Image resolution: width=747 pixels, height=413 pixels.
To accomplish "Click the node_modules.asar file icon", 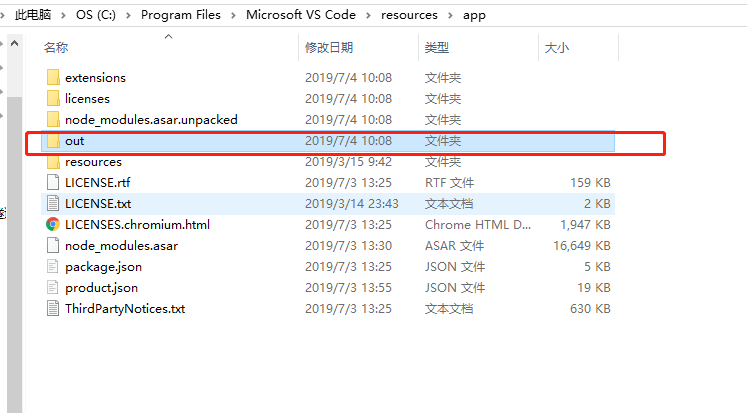I will (53, 246).
